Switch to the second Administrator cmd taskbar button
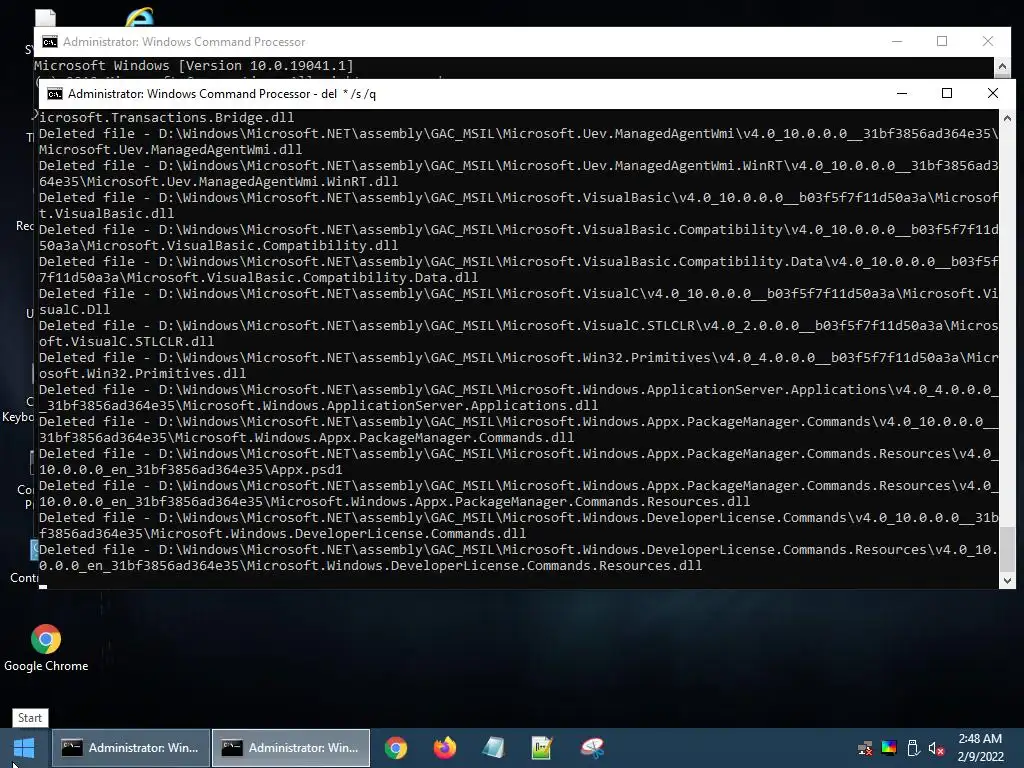Viewport: 1024px width, 768px height. (x=291, y=748)
